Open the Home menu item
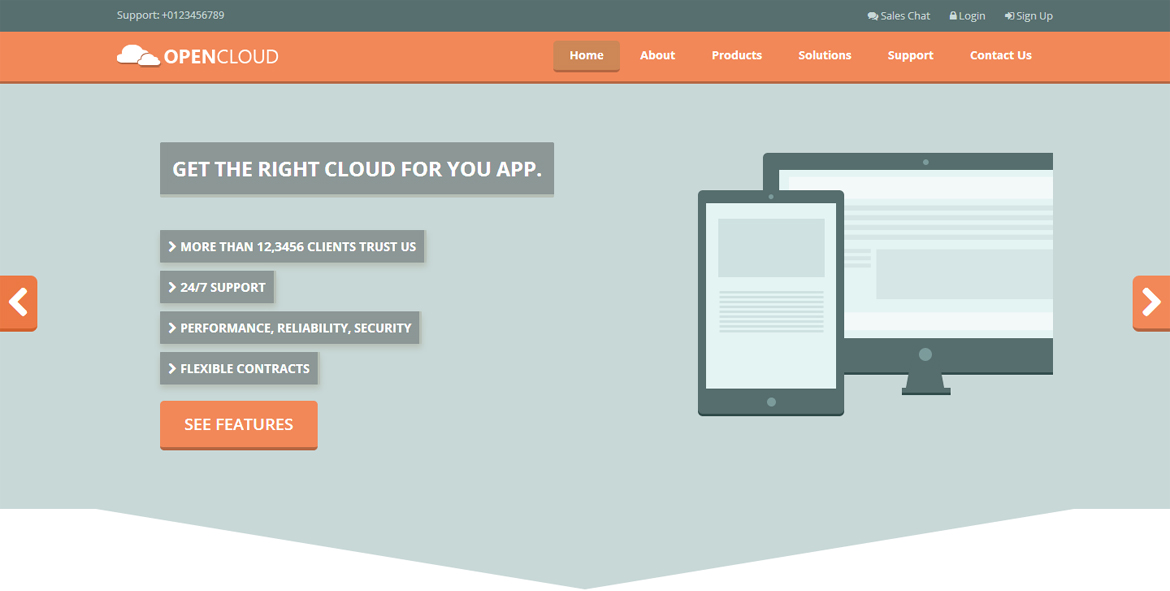The image size is (1170, 591). [586, 56]
